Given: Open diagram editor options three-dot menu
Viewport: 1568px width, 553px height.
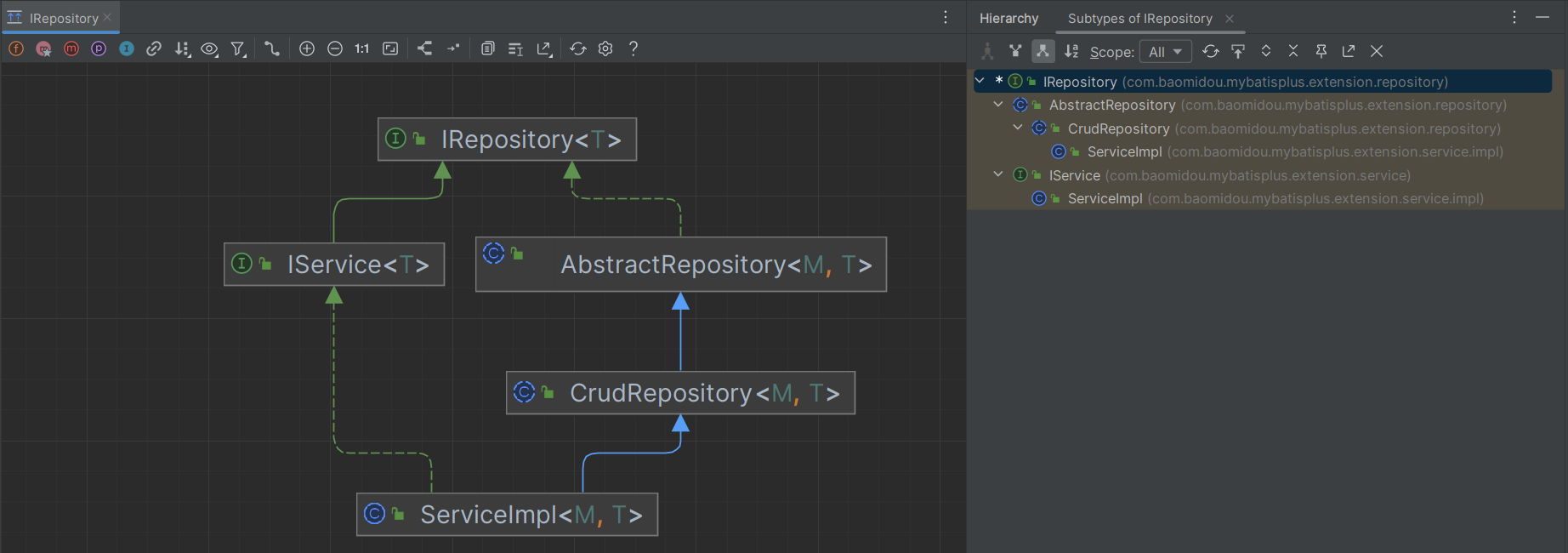Looking at the screenshot, I should [946, 17].
